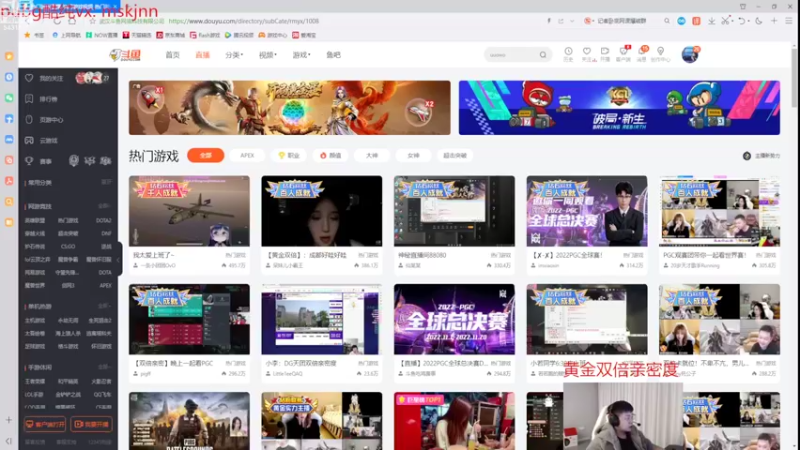Click the 客户端打开 button in sidebar

45,424
